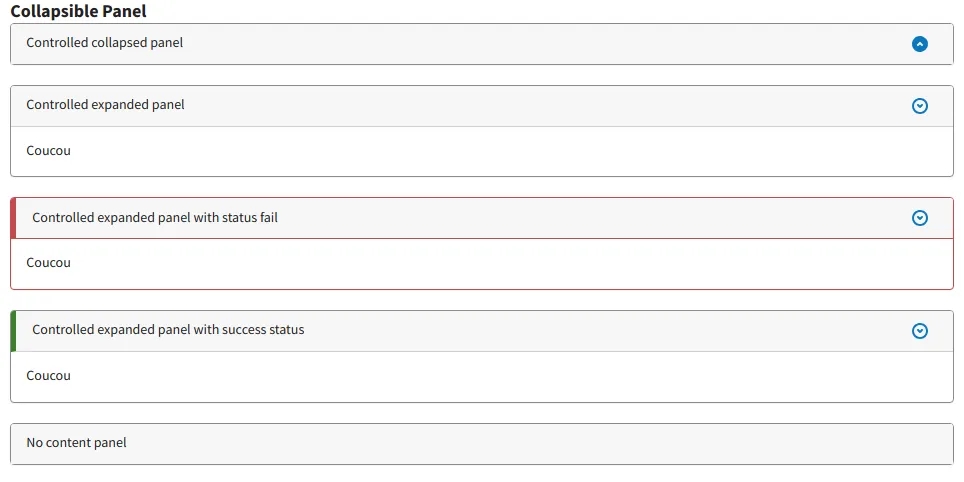Click the Collapsible Panel heading
This screenshot has width=964, height=482.
pos(79,11)
